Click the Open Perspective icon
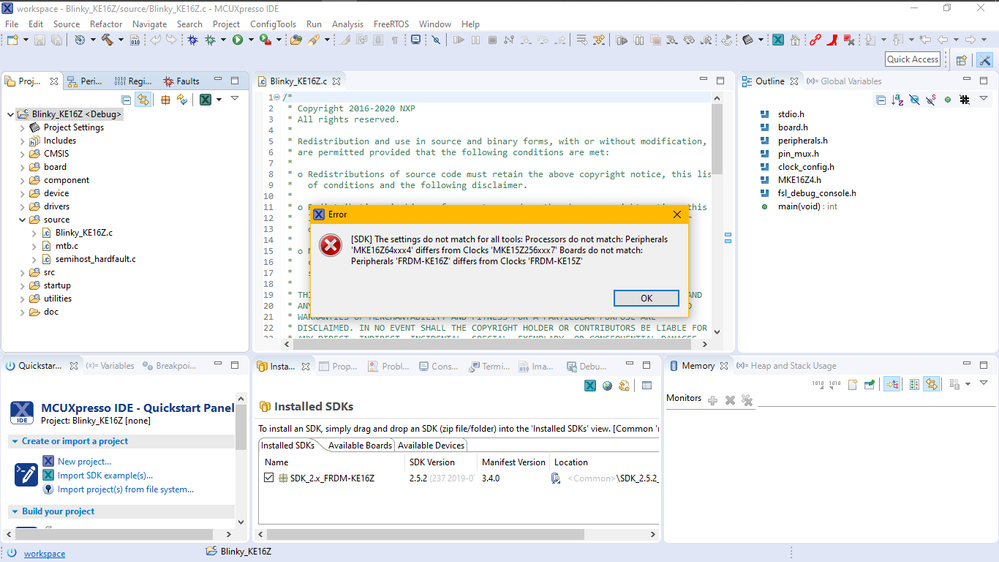Image resolution: width=999 pixels, height=562 pixels. click(961, 60)
